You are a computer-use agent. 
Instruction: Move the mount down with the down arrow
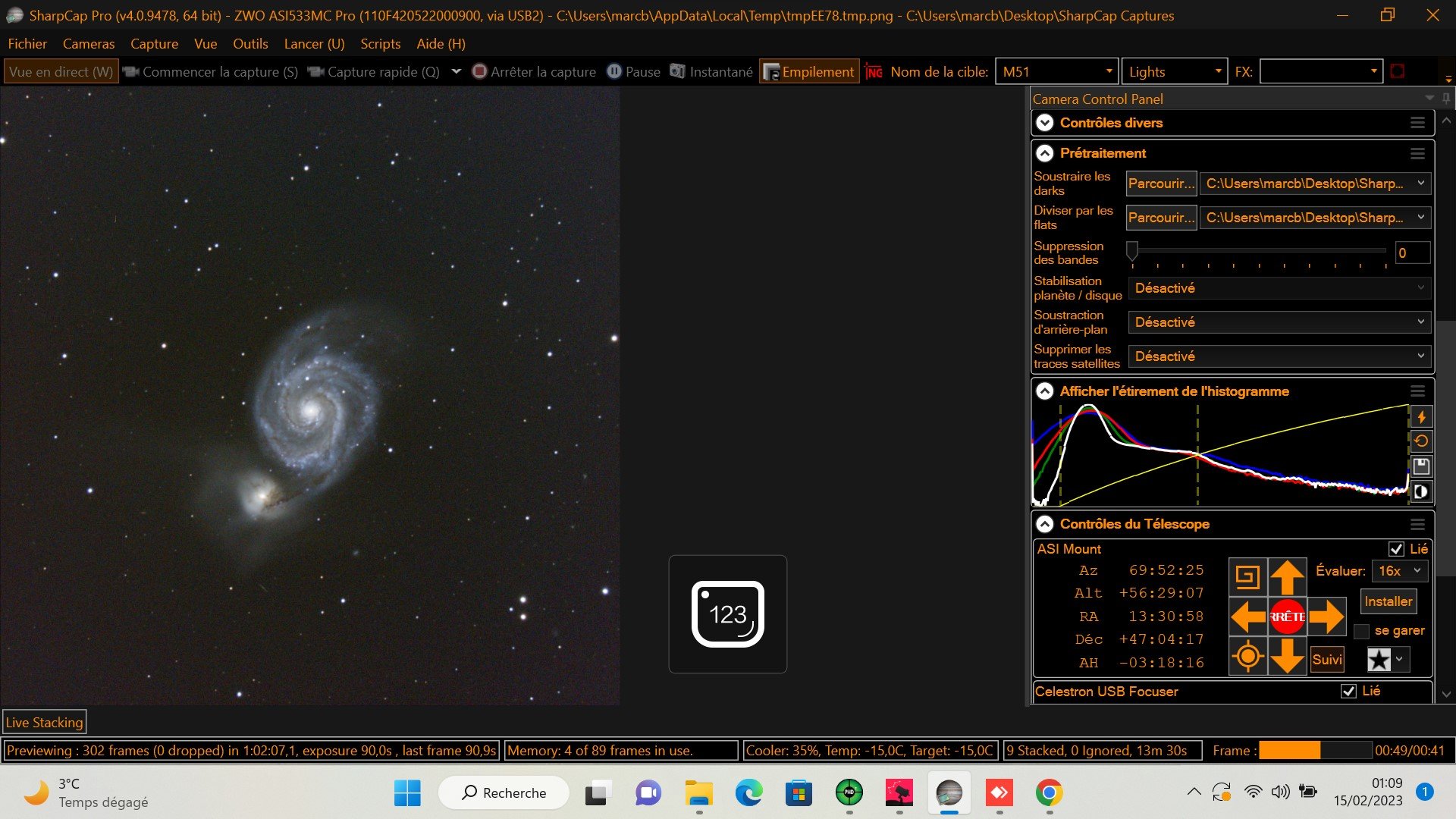[x=1287, y=656]
